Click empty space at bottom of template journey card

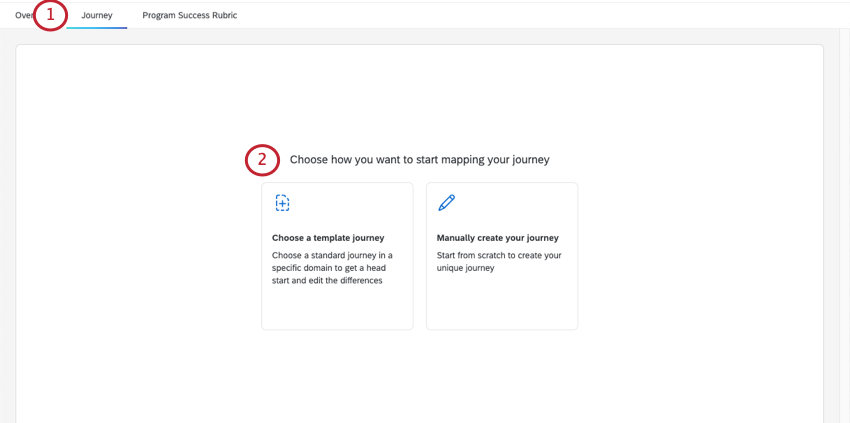click(x=337, y=310)
